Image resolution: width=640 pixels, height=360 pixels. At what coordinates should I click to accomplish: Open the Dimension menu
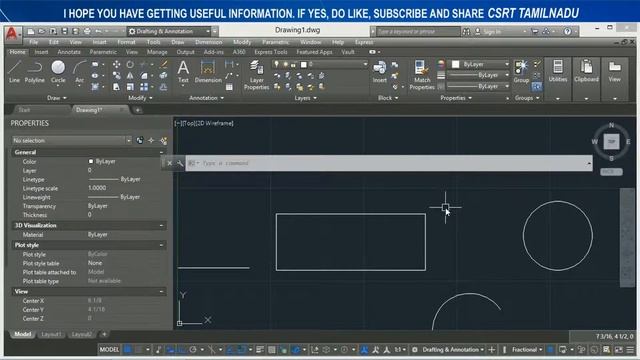click(209, 42)
